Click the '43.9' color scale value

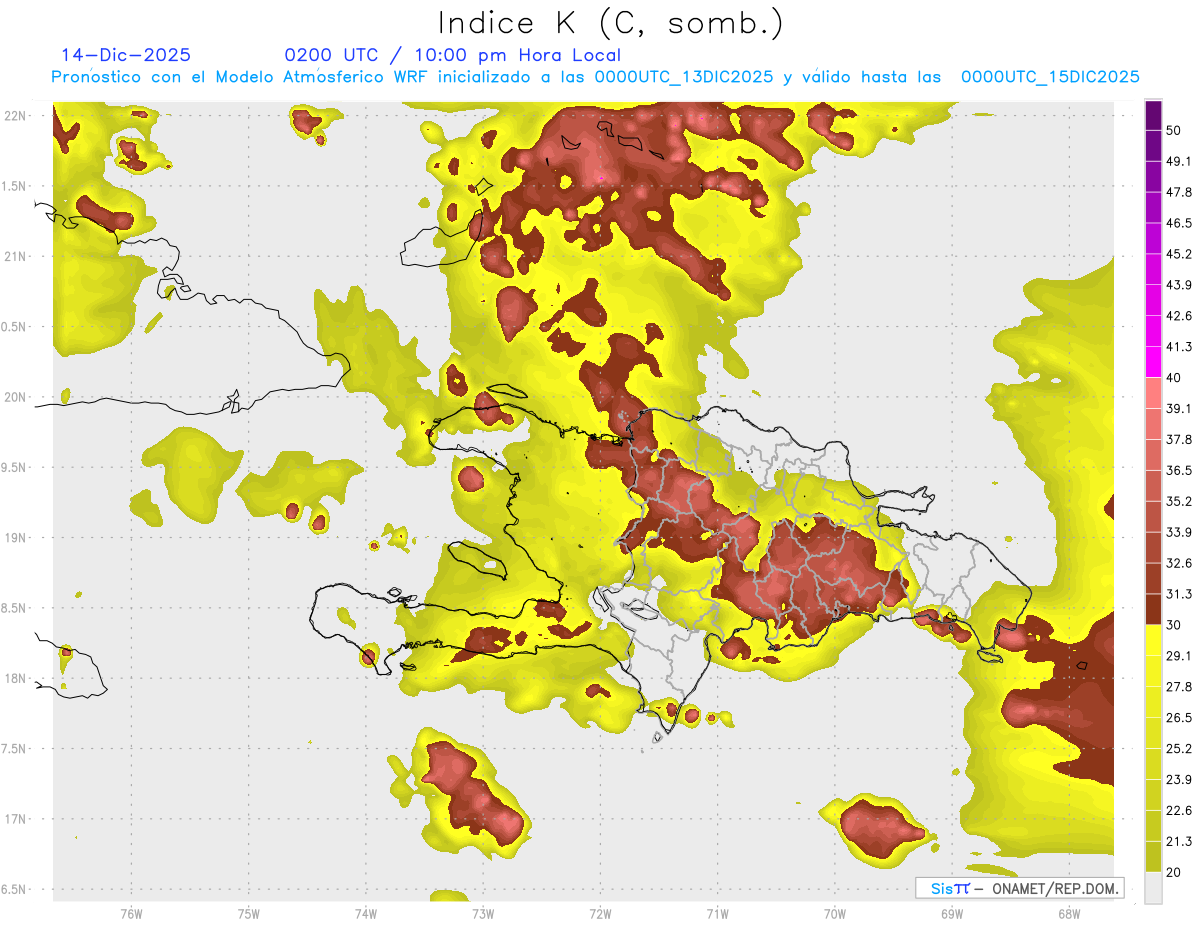tap(1179, 285)
